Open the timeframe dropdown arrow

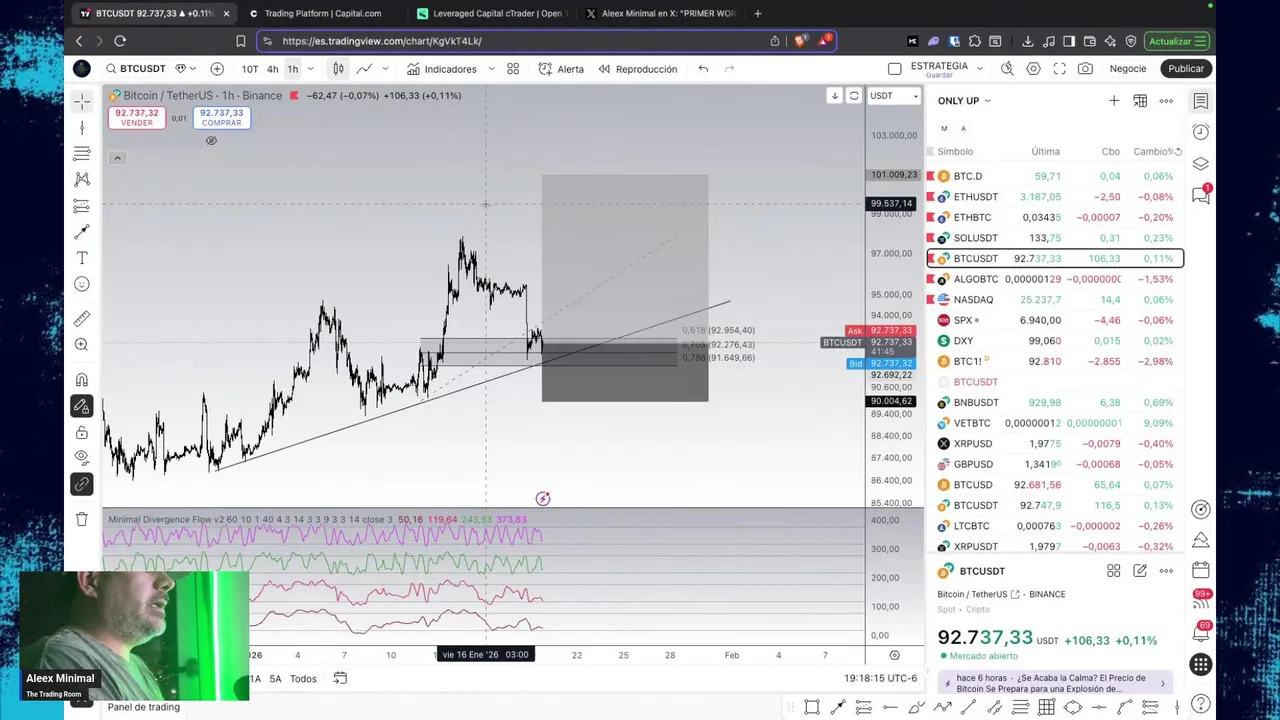tap(311, 69)
